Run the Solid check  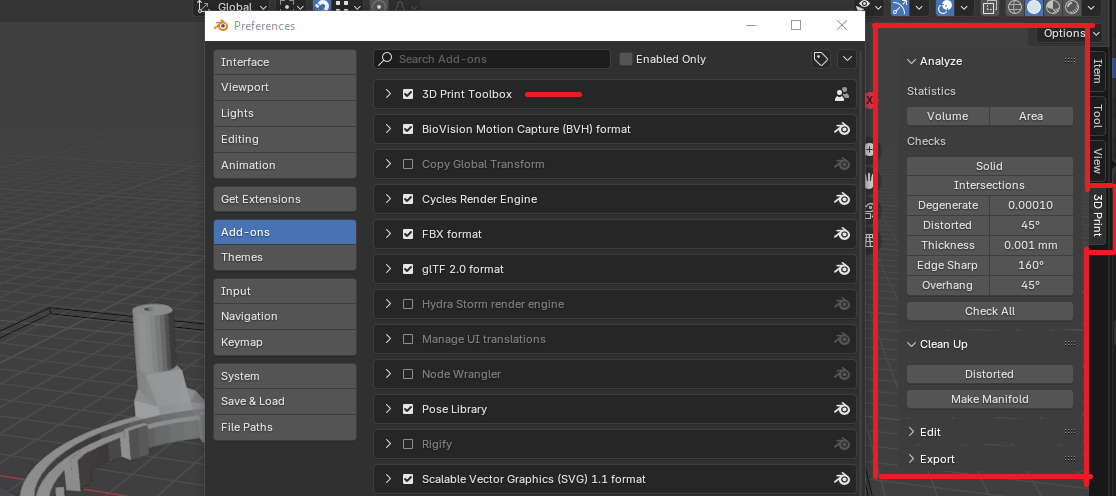point(989,166)
